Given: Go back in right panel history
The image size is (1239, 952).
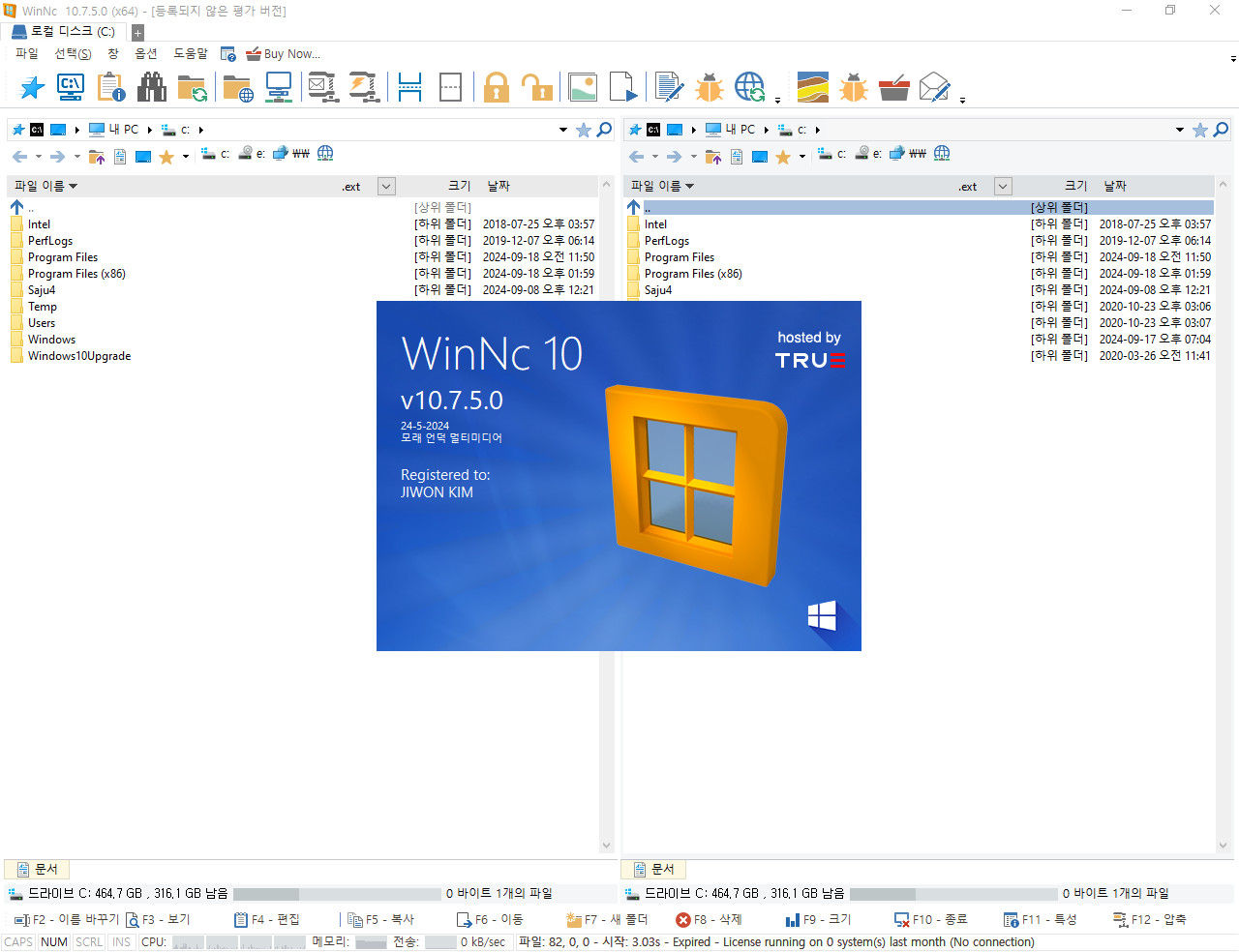Looking at the screenshot, I should click(636, 156).
